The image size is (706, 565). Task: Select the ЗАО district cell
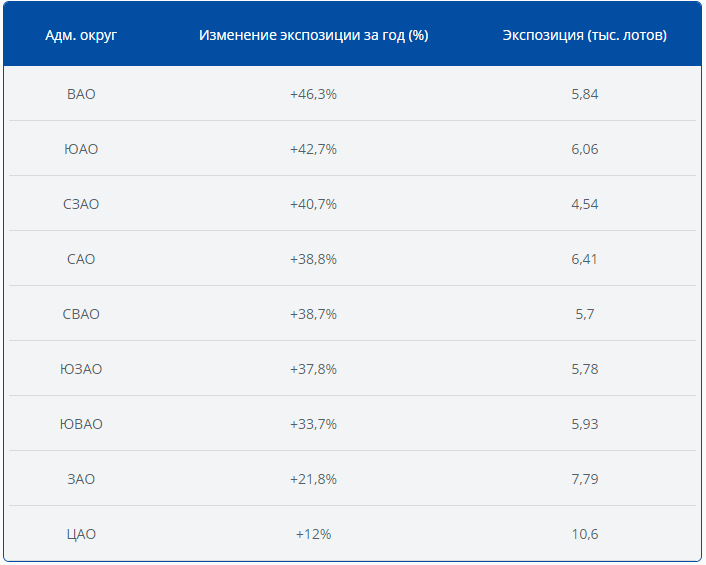(81, 479)
